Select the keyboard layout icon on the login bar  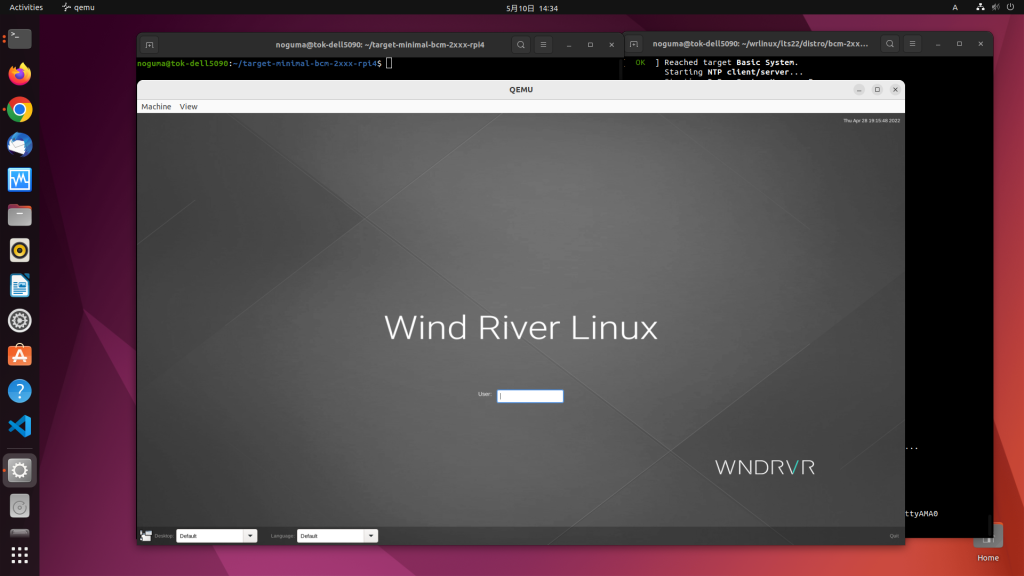(x=145, y=535)
